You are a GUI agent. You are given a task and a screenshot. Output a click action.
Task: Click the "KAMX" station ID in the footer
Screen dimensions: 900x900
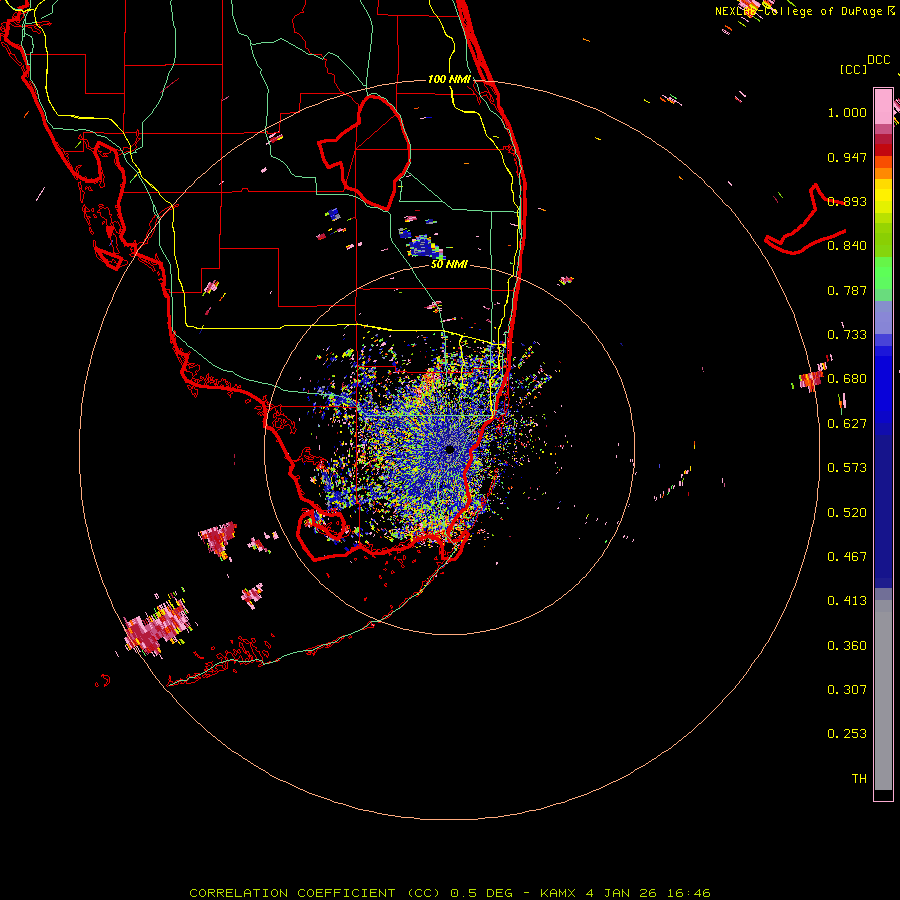(557, 893)
